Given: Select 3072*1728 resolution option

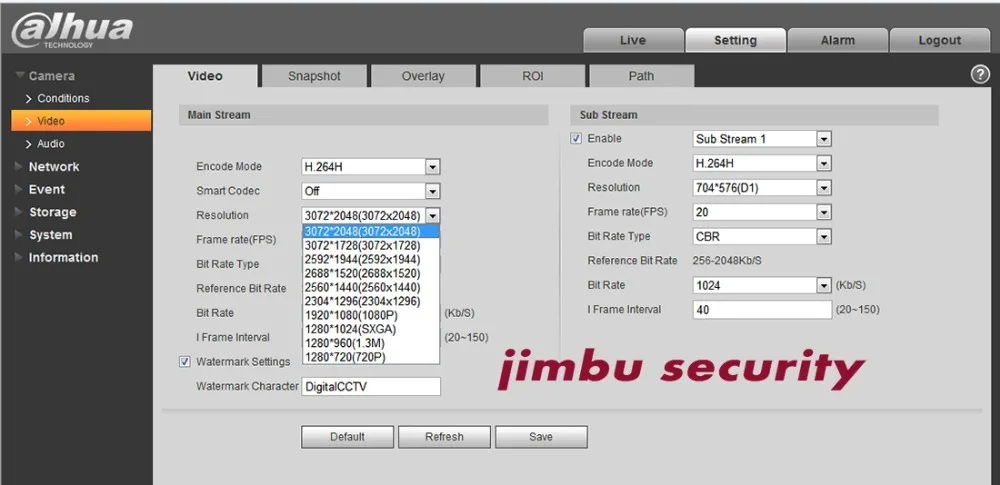Looking at the screenshot, I should [371, 245].
